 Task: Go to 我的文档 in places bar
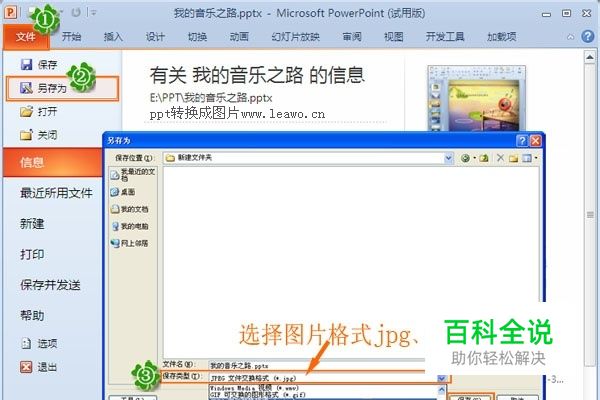130,209
